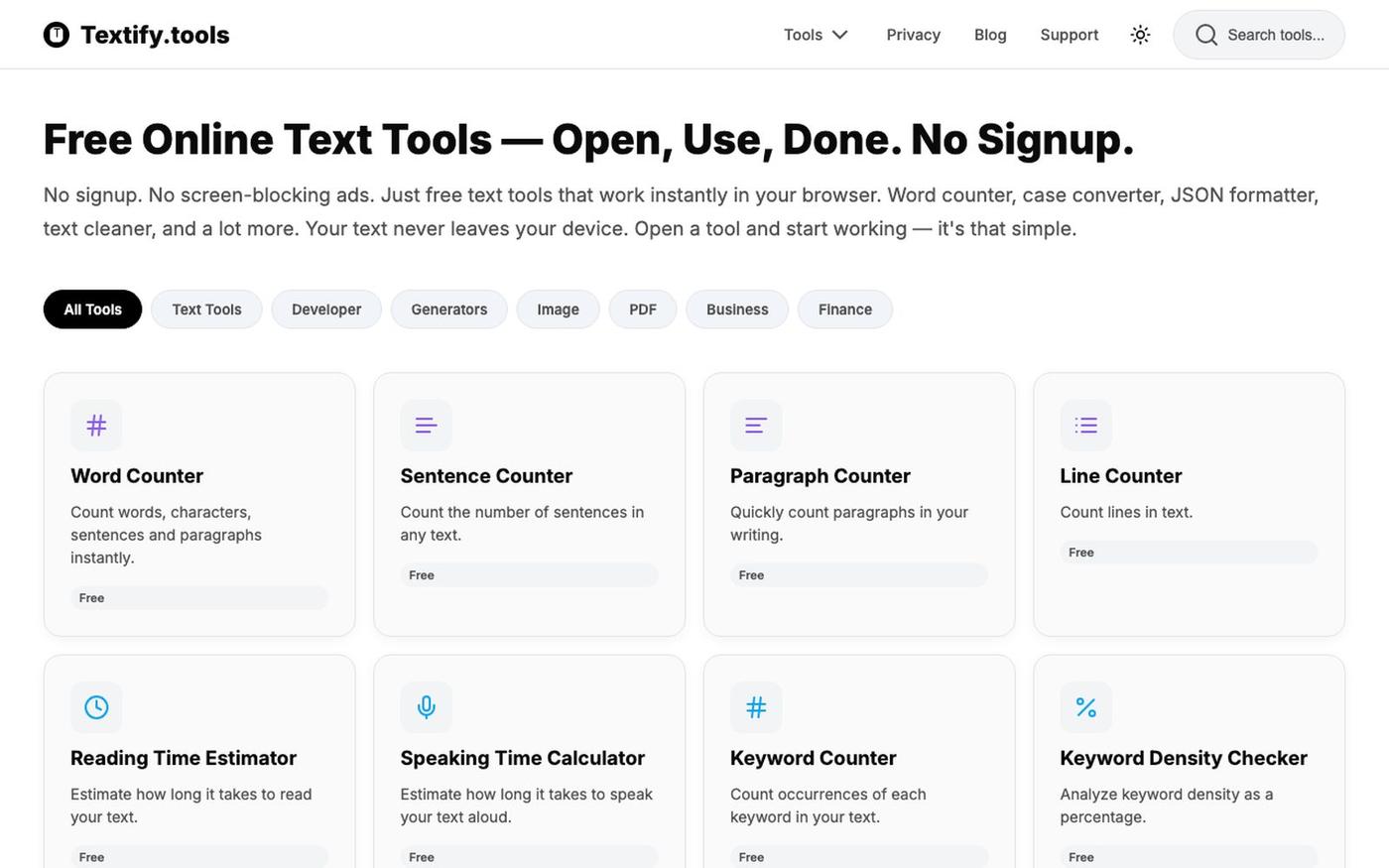Select the PDF filter tab
1389x868 pixels.
pyautogui.click(x=643, y=310)
